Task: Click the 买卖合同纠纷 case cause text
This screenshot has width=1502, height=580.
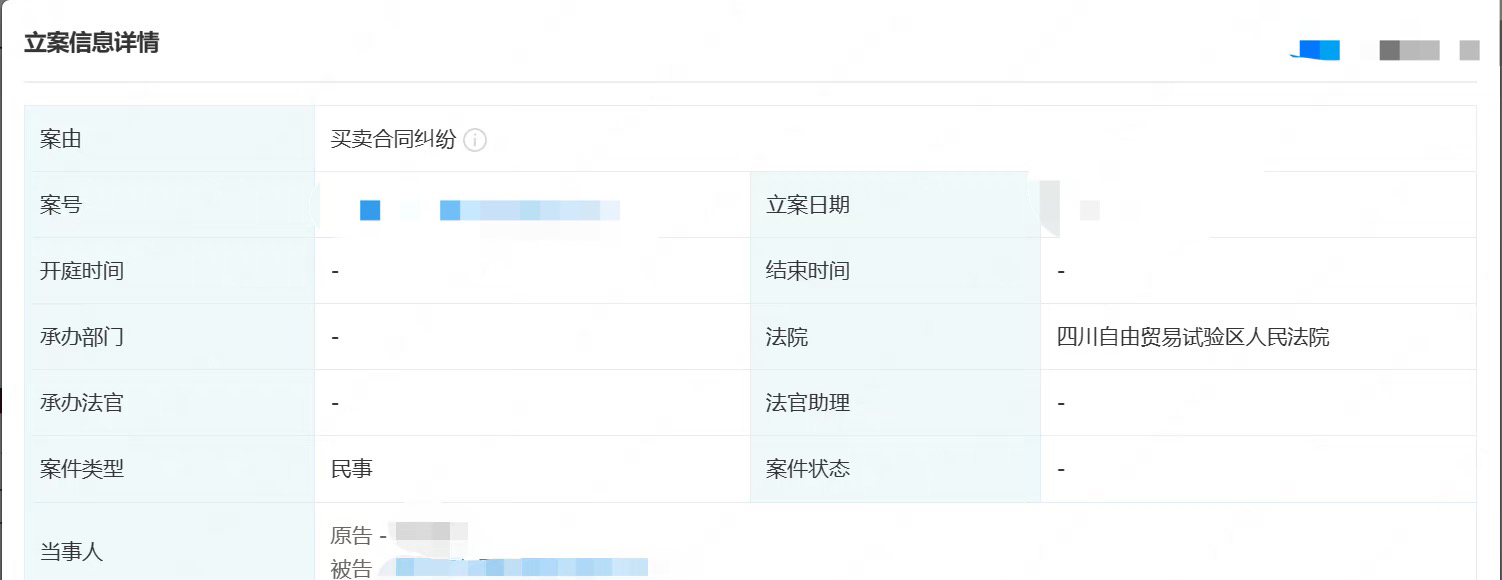Action: (x=393, y=140)
